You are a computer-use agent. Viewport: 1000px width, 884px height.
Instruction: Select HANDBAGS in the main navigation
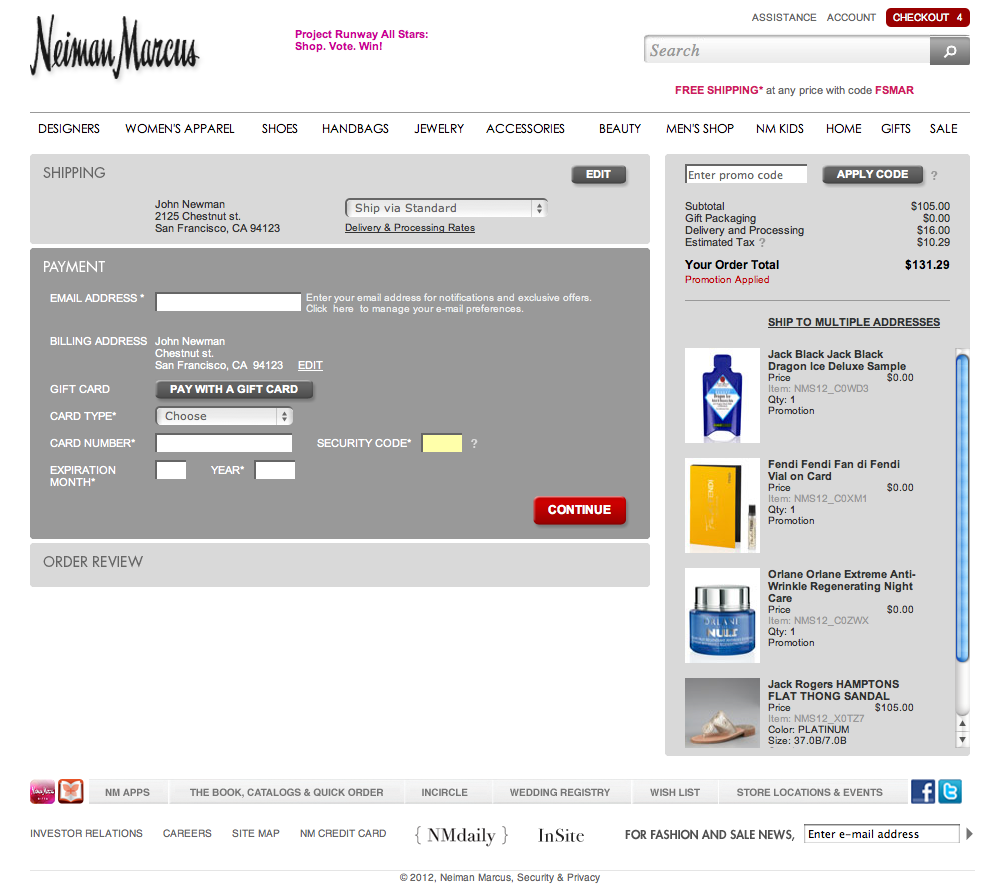[x=355, y=128]
